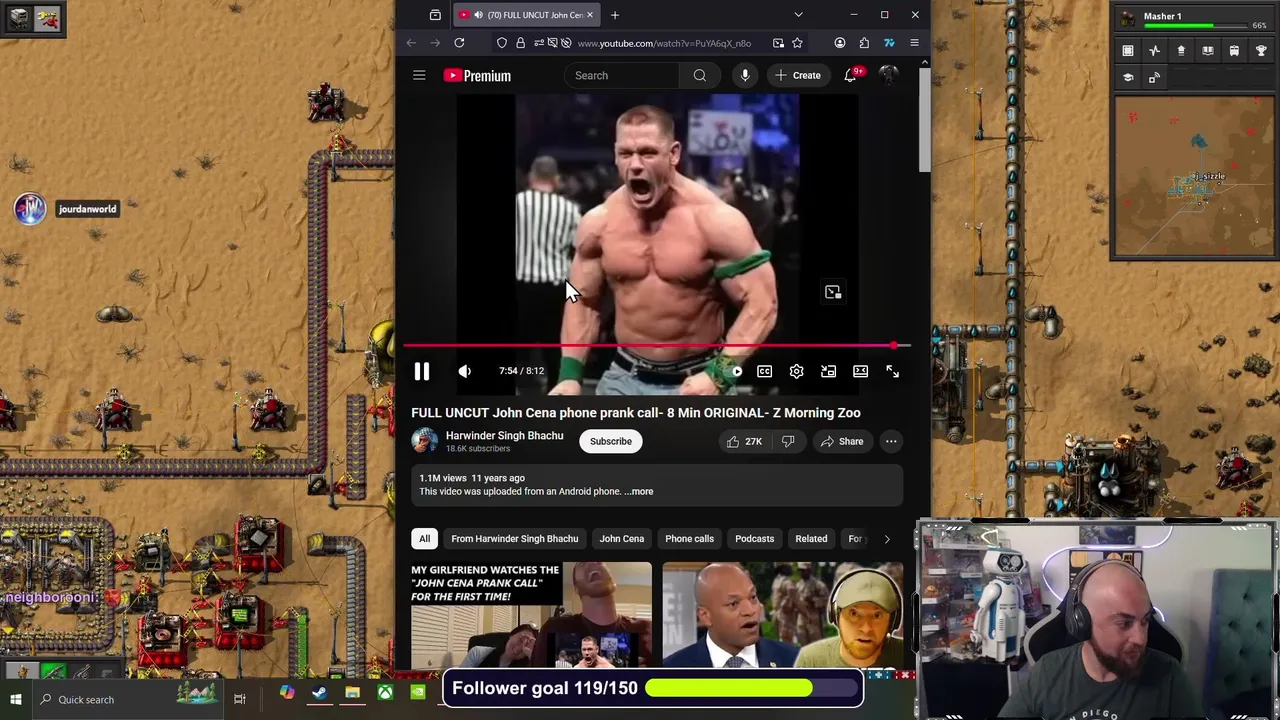Open the Xbox app on taskbar

tap(385, 693)
